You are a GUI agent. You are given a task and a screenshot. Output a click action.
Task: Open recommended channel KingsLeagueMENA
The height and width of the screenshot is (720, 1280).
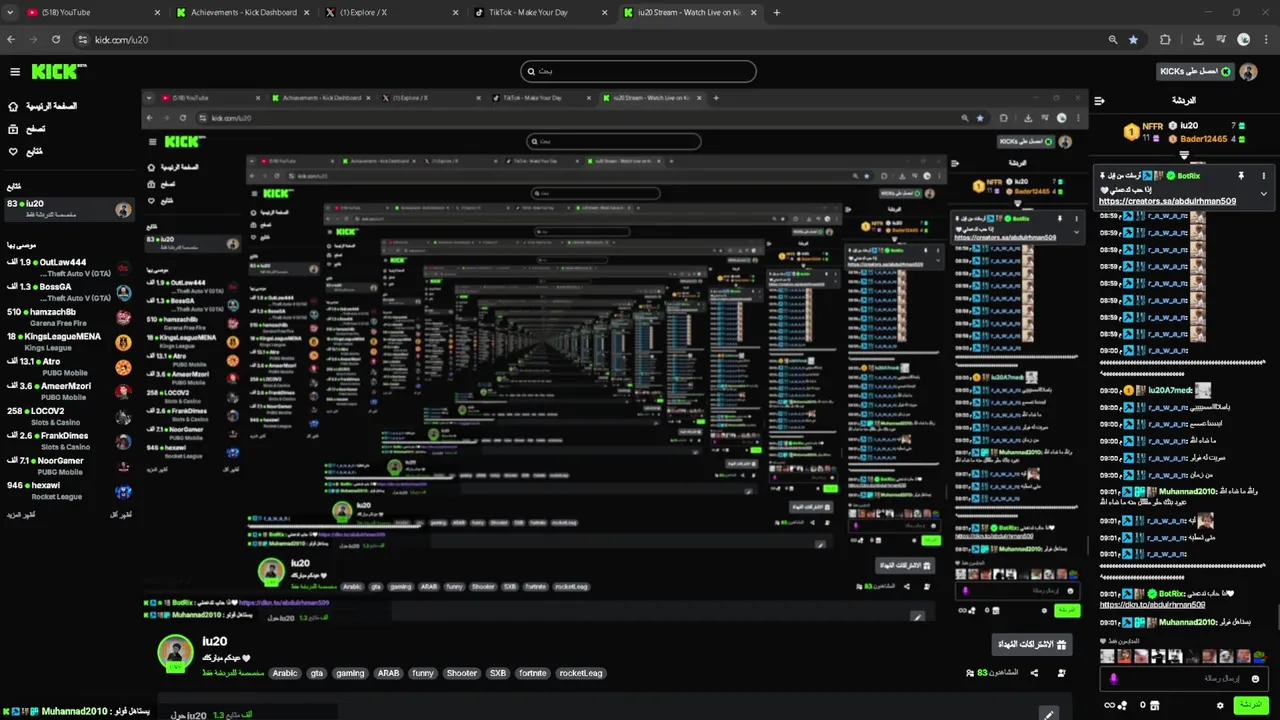click(68, 342)
